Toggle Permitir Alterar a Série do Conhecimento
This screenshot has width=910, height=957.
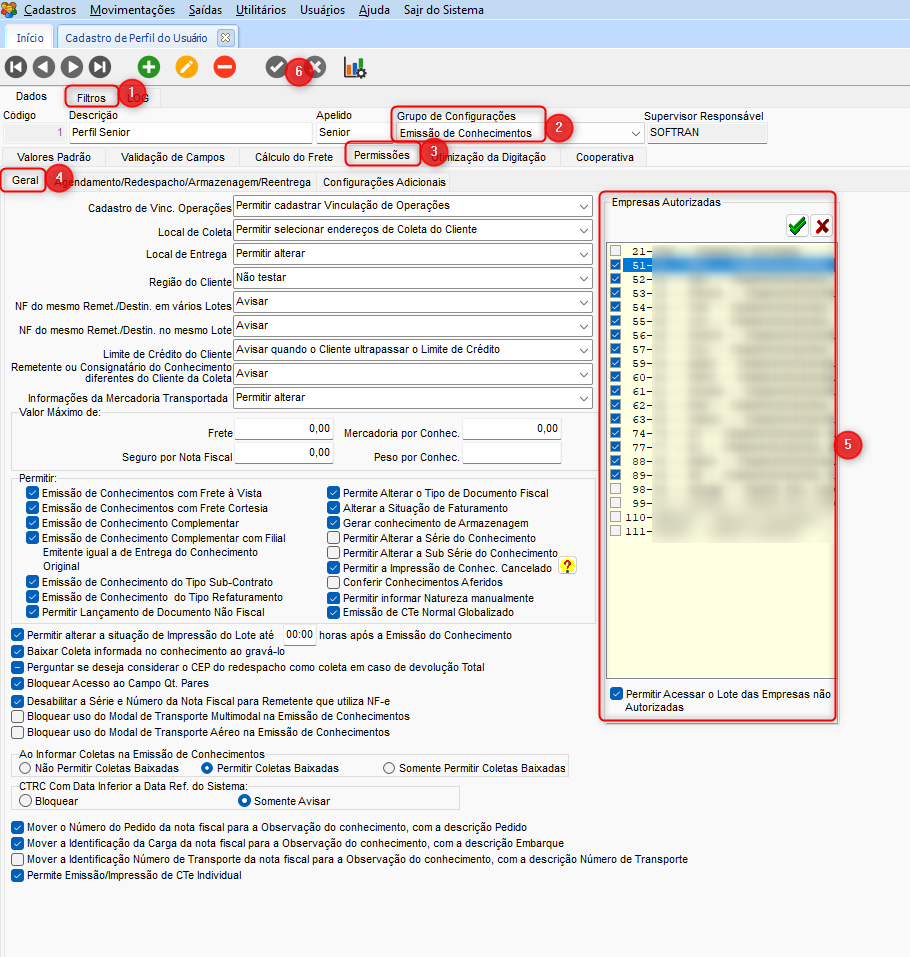[333, 538]
